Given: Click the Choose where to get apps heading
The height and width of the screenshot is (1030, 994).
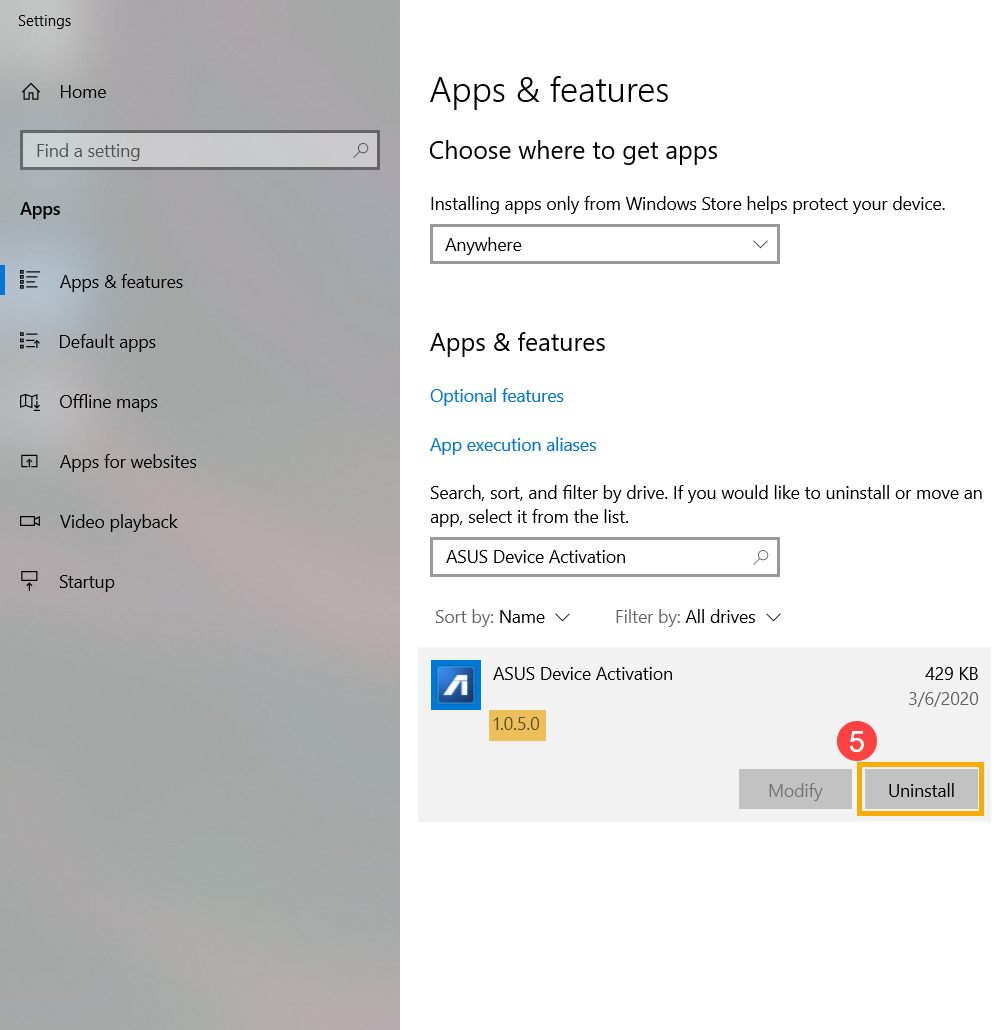Looking at the screenshot, I should click(574, 151).
